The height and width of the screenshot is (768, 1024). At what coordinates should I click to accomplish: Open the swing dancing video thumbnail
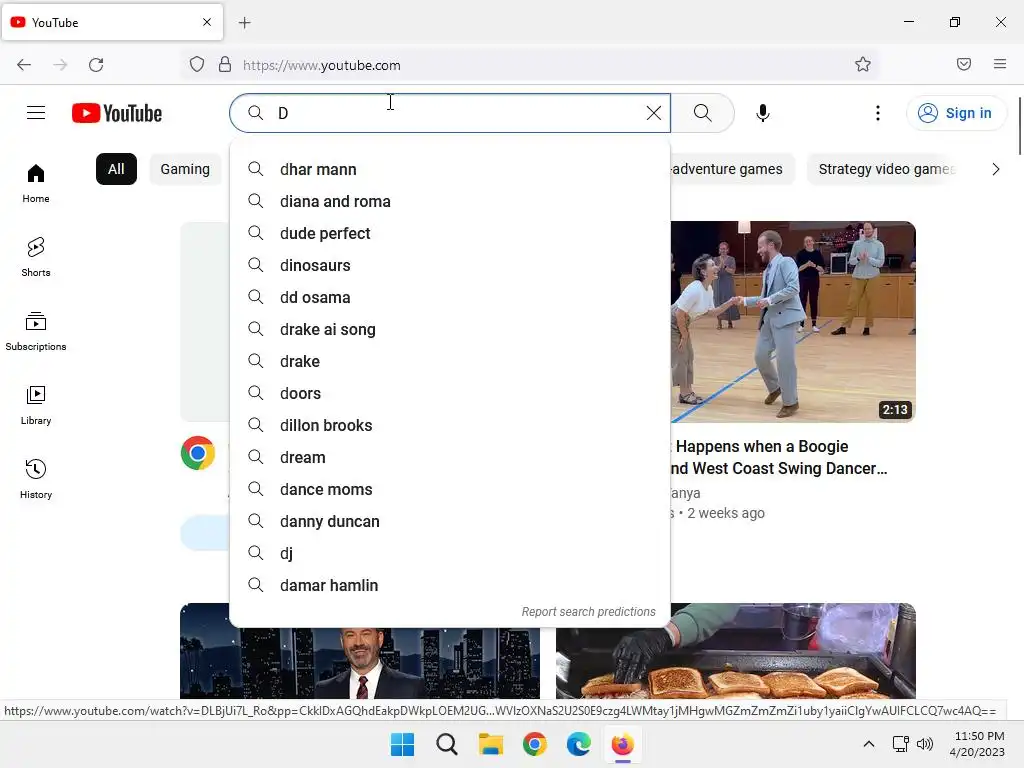click(x=793, y=322)
